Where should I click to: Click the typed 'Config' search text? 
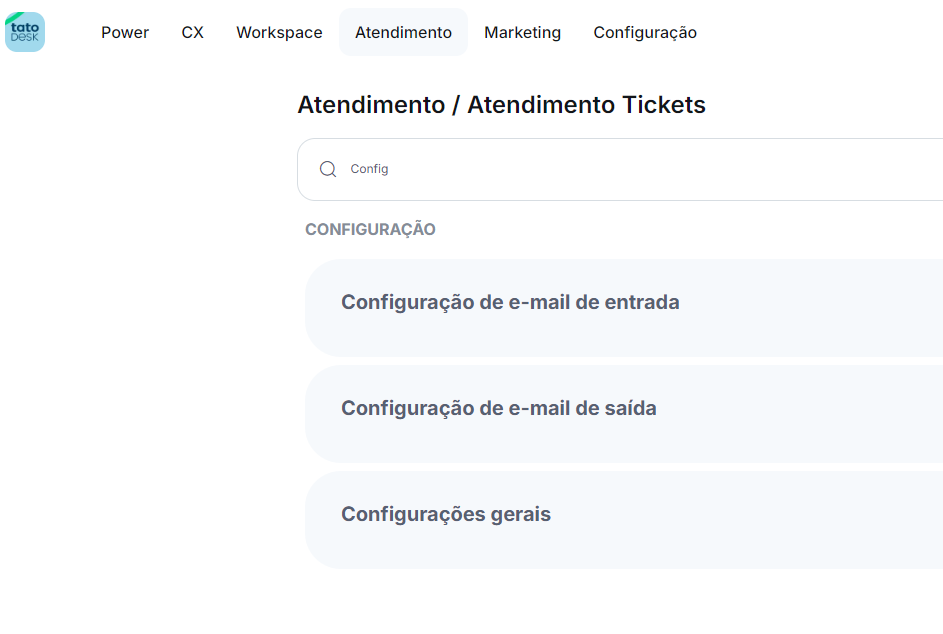[369, 169]
